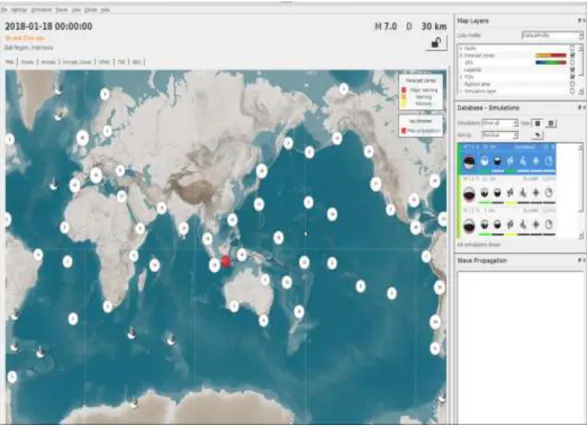Switch to the first View mode icon button
Viewport: 587px width, 428px height.
pos(538,123)
